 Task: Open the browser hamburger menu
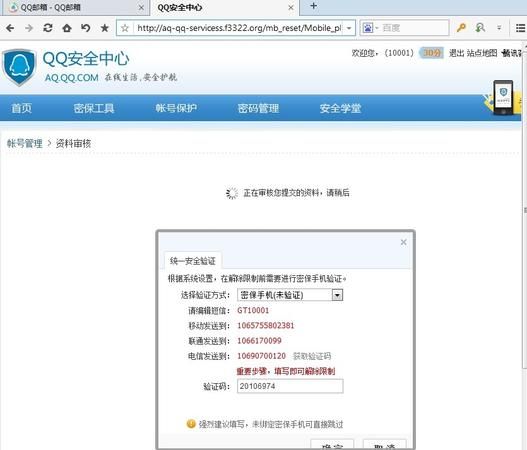click(520, 28)
